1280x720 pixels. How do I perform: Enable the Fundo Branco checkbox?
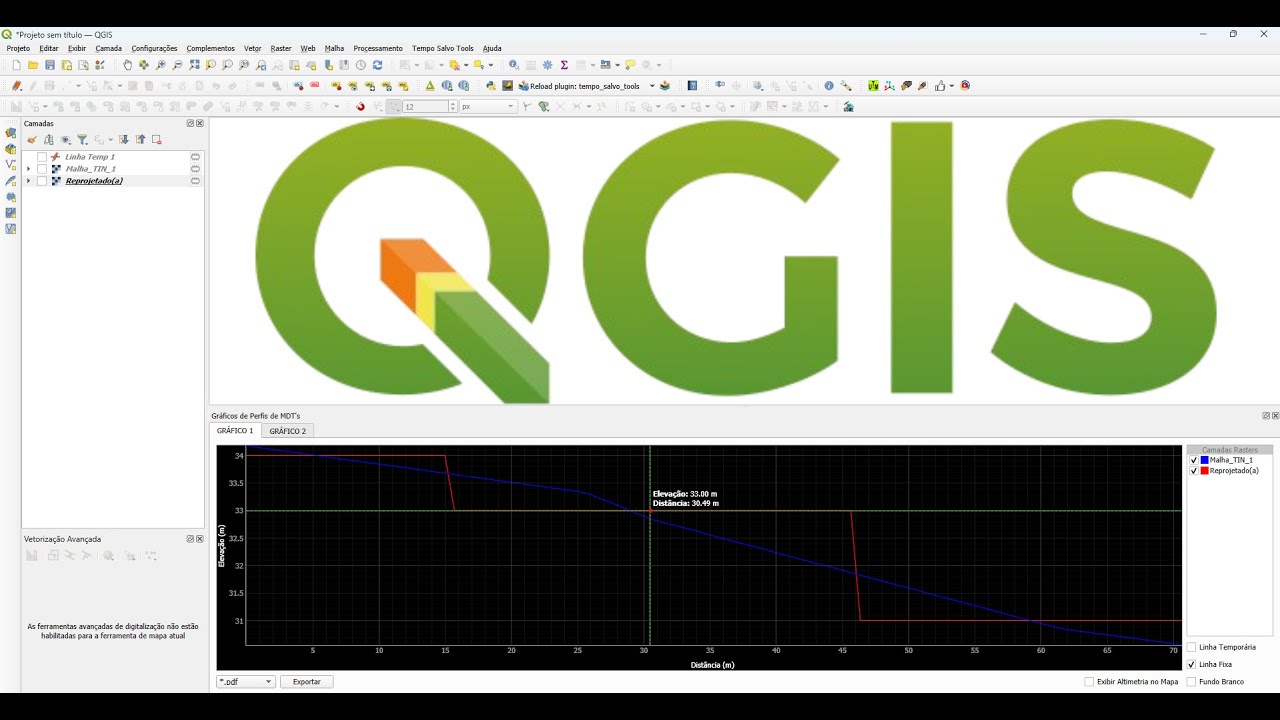(x=1191, y=681)
